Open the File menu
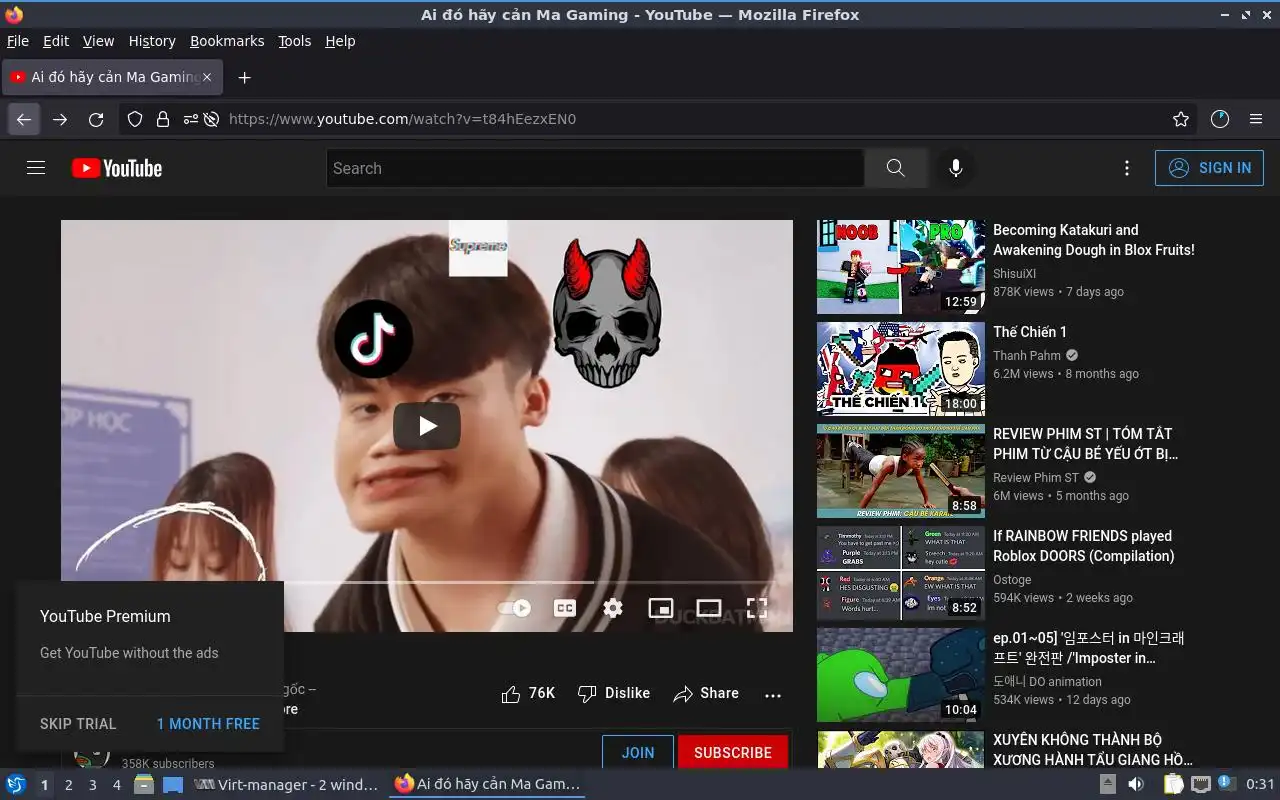The image size is (1280, 800). pos(18,41)
